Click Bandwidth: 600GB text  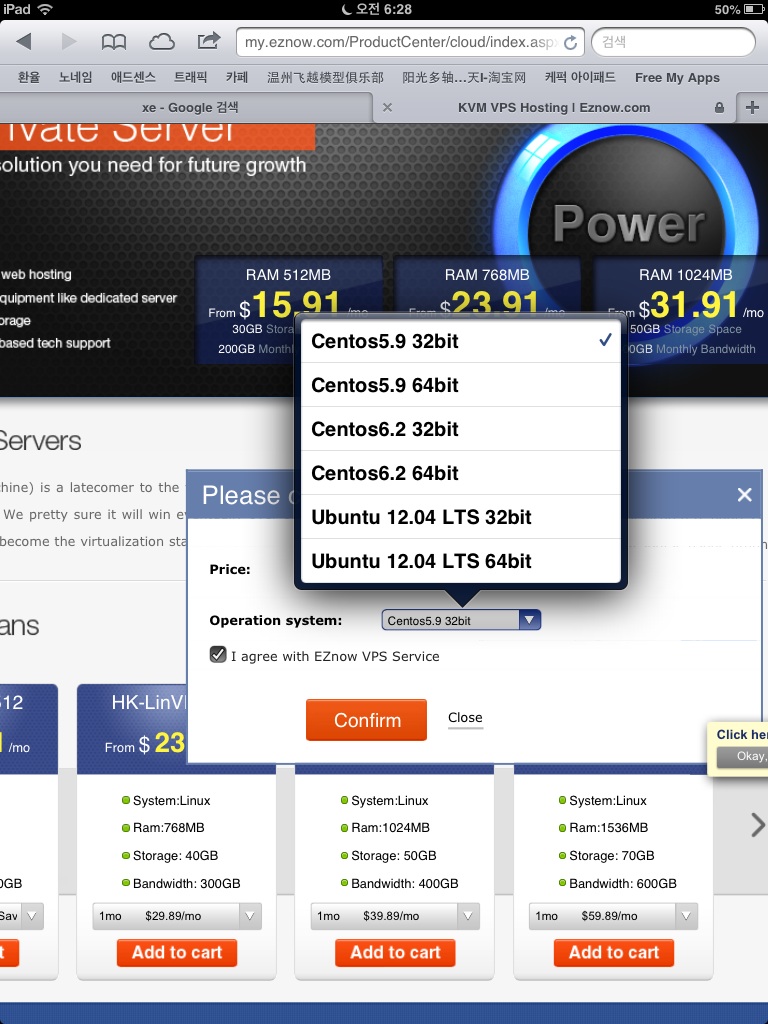[622, 884]
